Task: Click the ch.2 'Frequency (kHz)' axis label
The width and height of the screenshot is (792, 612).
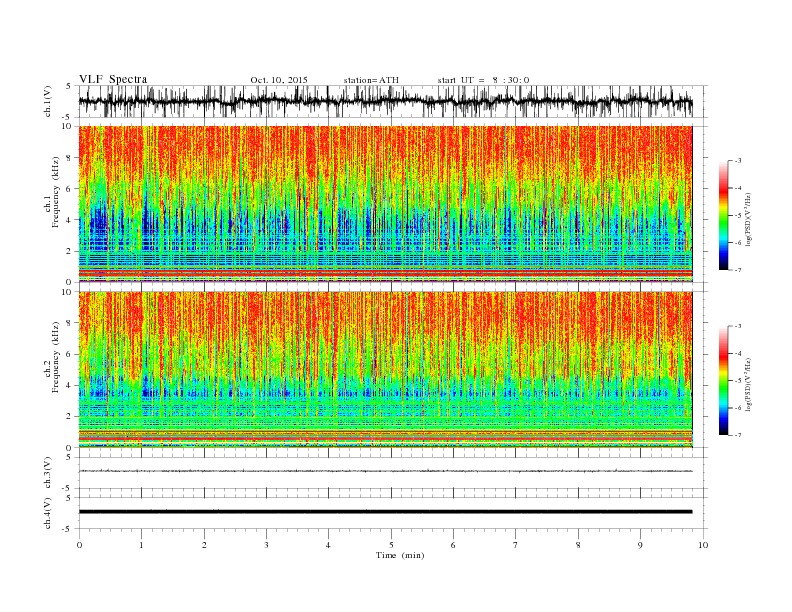Action: coord(56,357)
